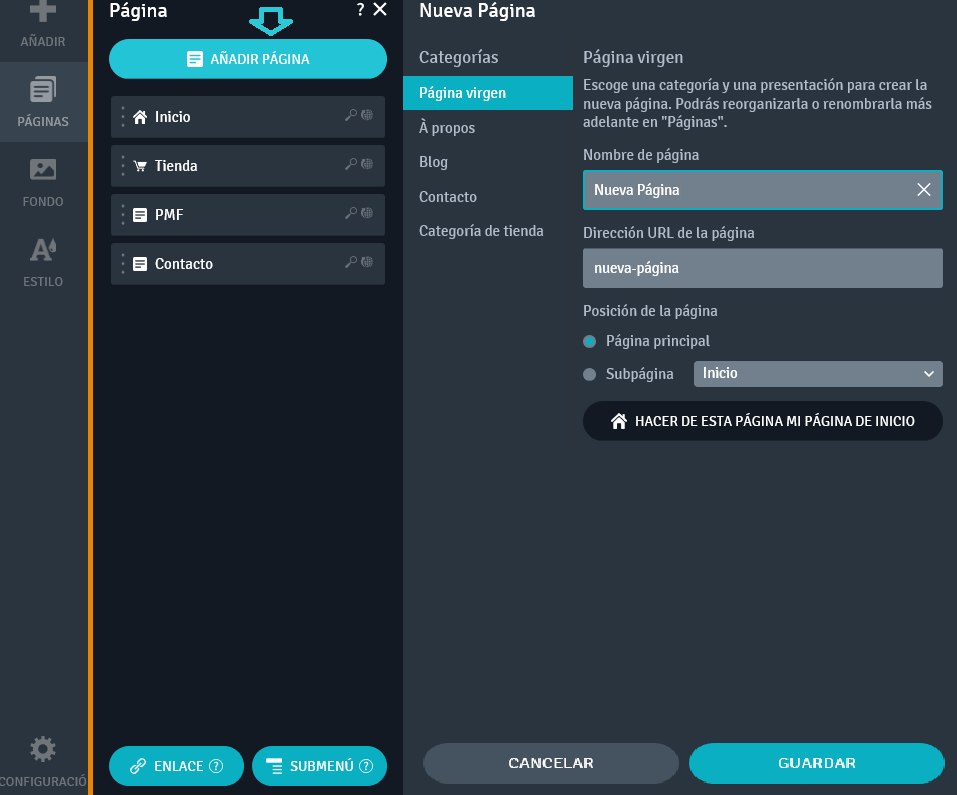The width and height of the screenshot is (957, 795).
Task: Toggle globe visibility icon for Contacto
Action: [x=367, y=262]
